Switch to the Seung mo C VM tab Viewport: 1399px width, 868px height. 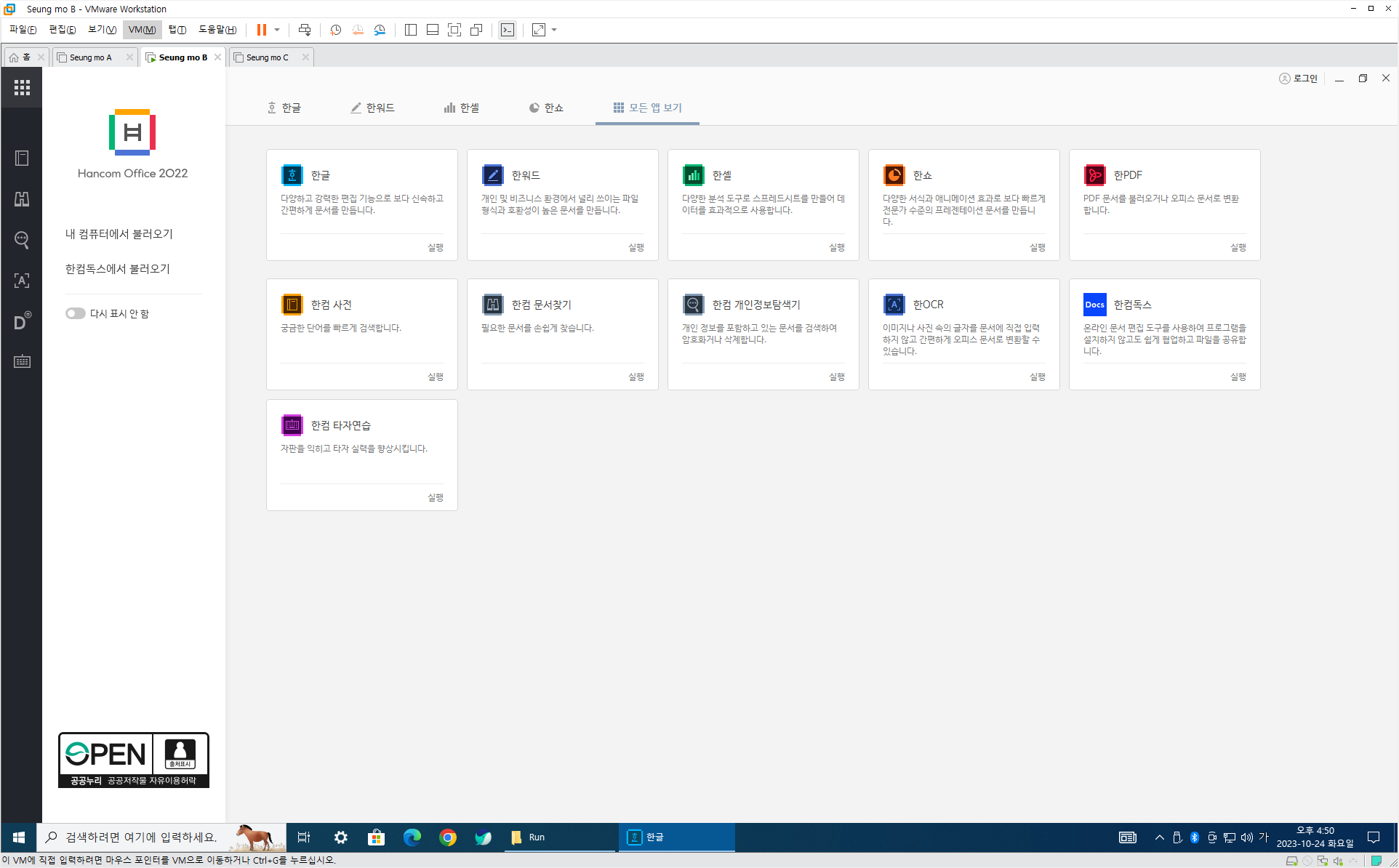(x=267, y=57)
